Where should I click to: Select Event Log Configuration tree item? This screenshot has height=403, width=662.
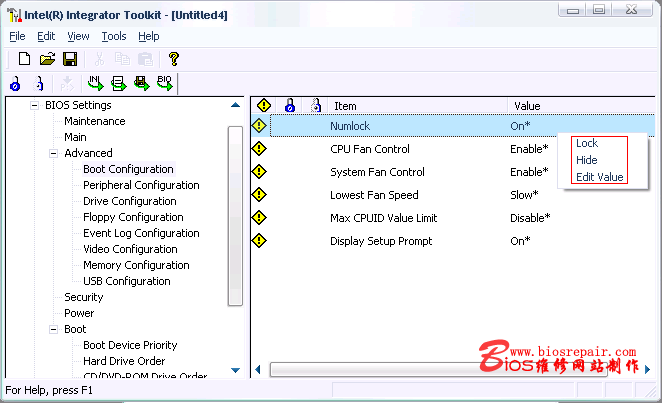point(141,233)
